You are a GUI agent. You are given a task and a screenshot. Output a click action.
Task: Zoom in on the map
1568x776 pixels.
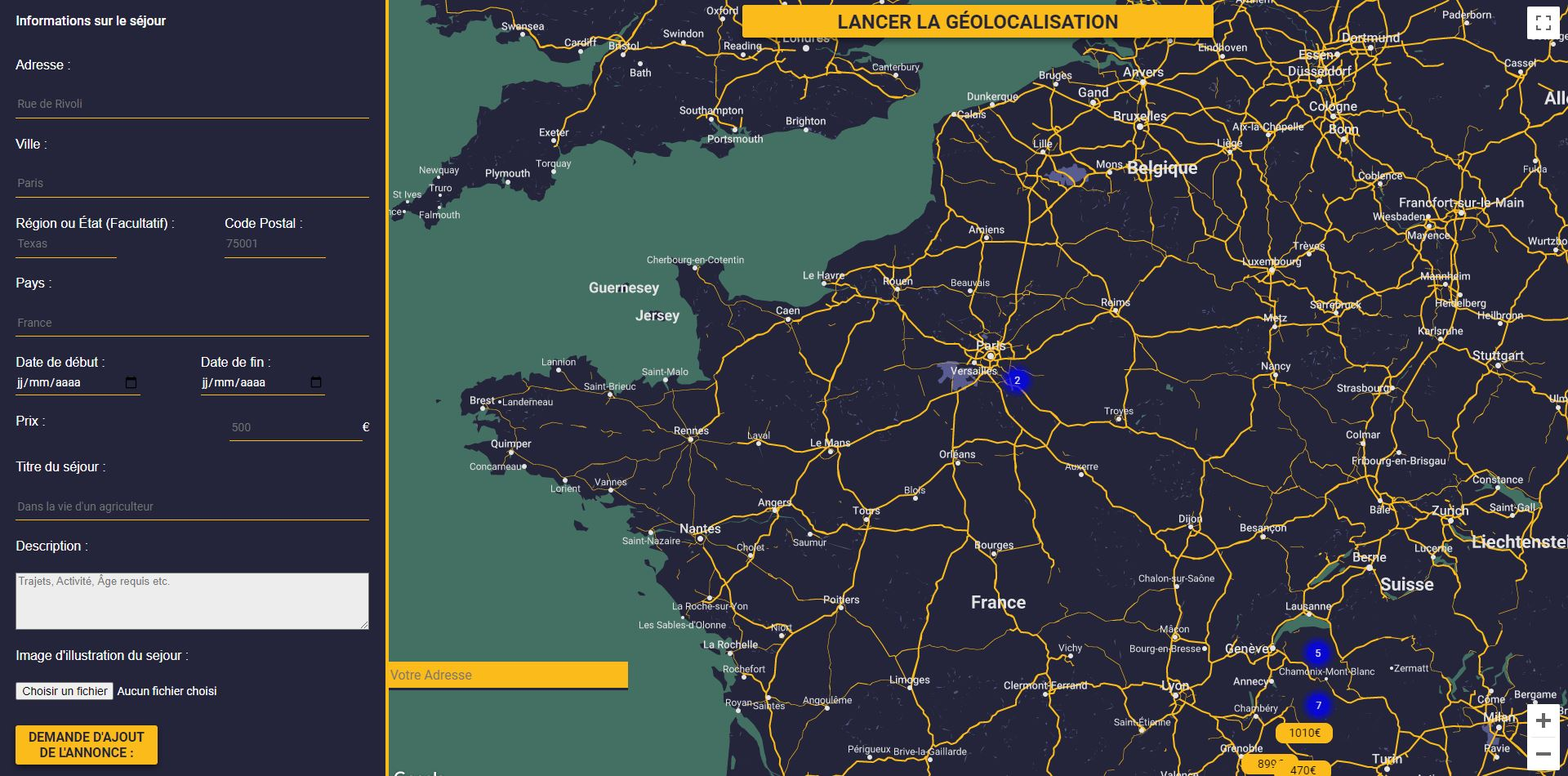(1543, 720)
